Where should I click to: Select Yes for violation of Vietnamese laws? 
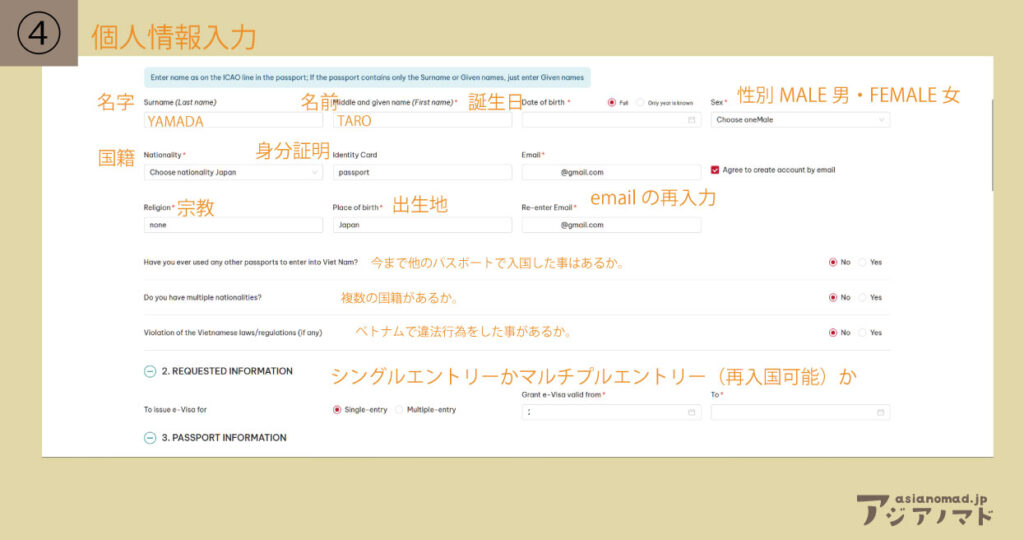point(863,332)
